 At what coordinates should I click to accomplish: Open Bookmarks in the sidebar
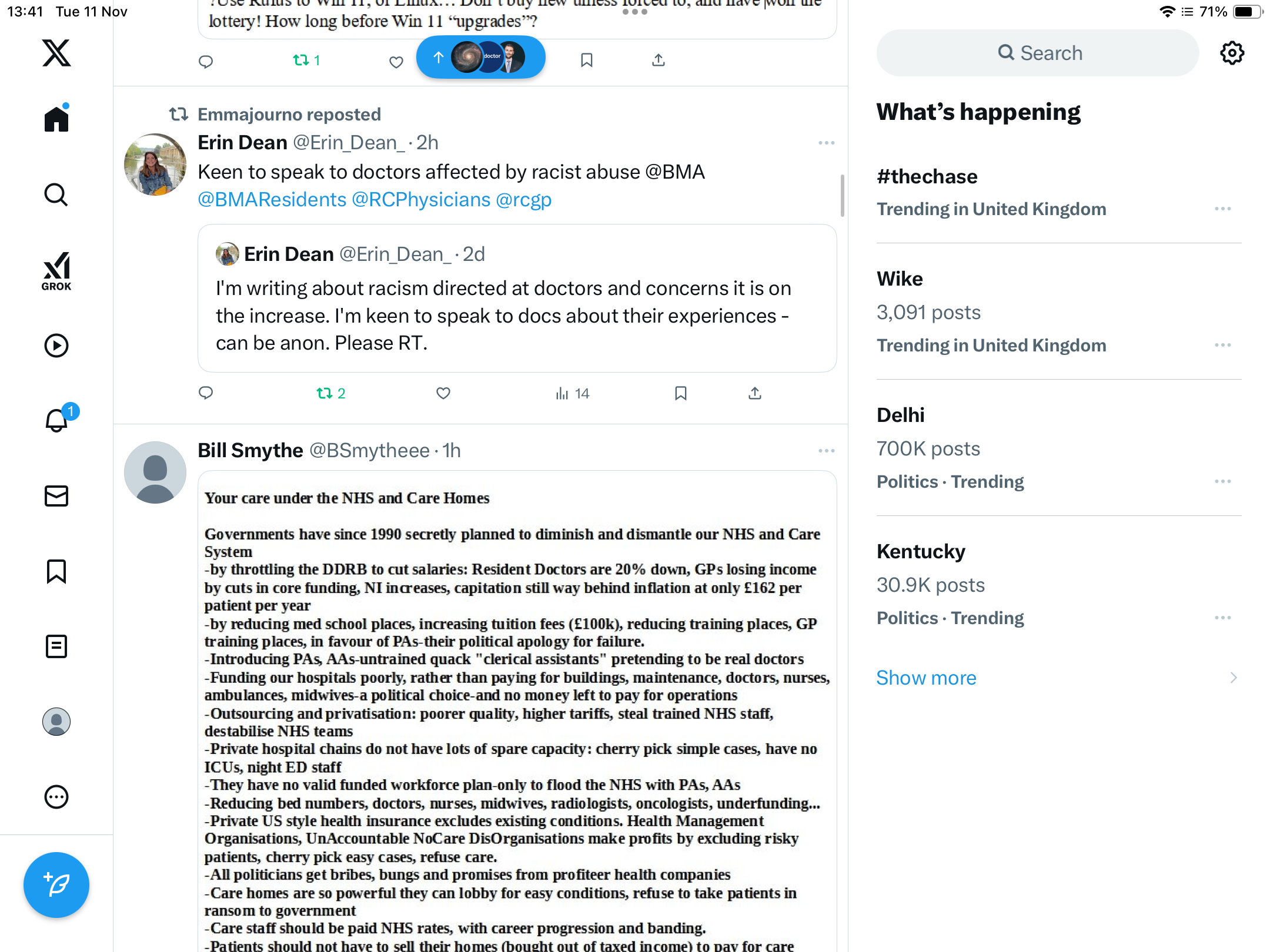pyautogui.click(x=56, y=571)
